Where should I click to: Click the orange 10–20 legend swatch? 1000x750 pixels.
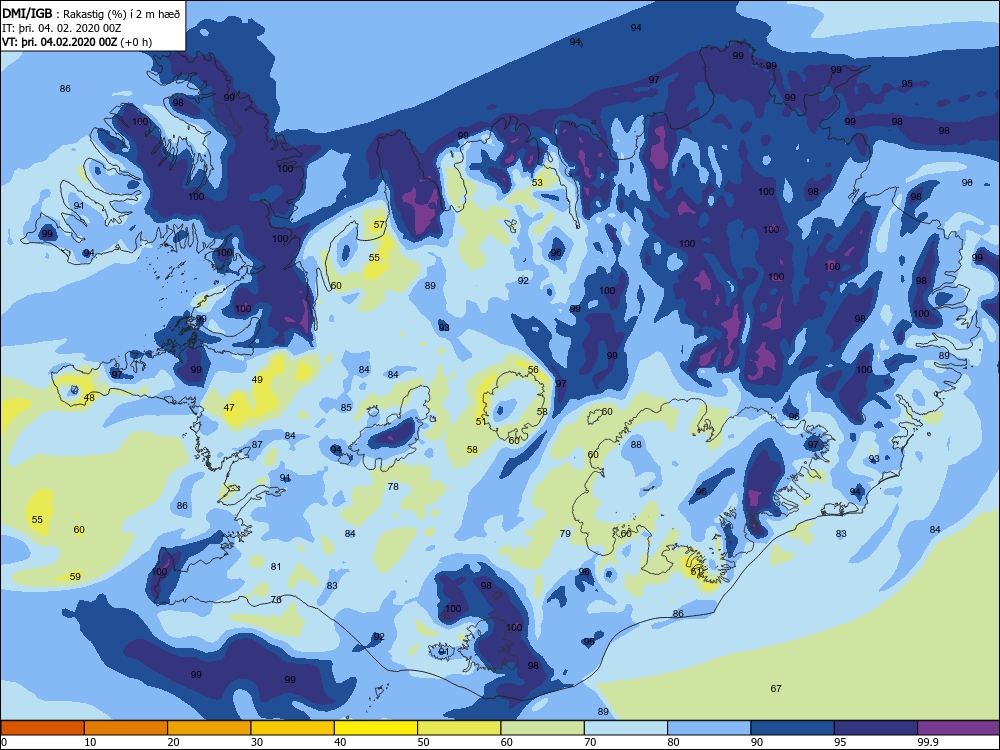click(126, 728)
